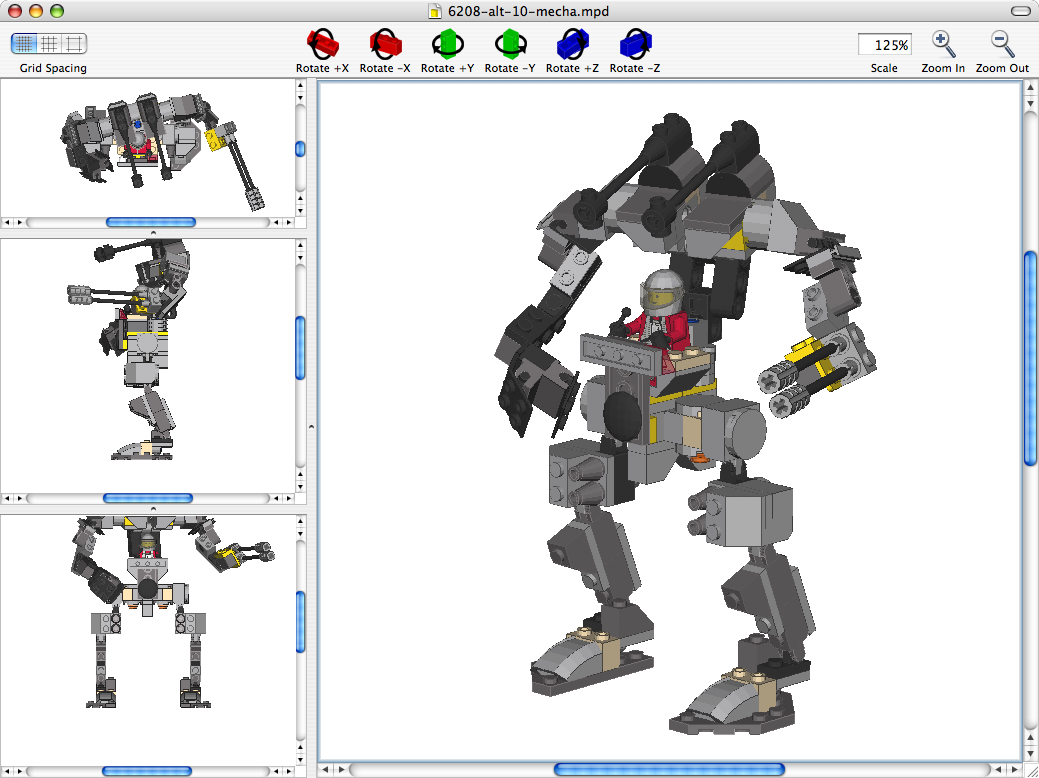Viewport: 1039px width, 778px height.
Task: Select the fine grid spacing segment
Action: pos(22,43)
